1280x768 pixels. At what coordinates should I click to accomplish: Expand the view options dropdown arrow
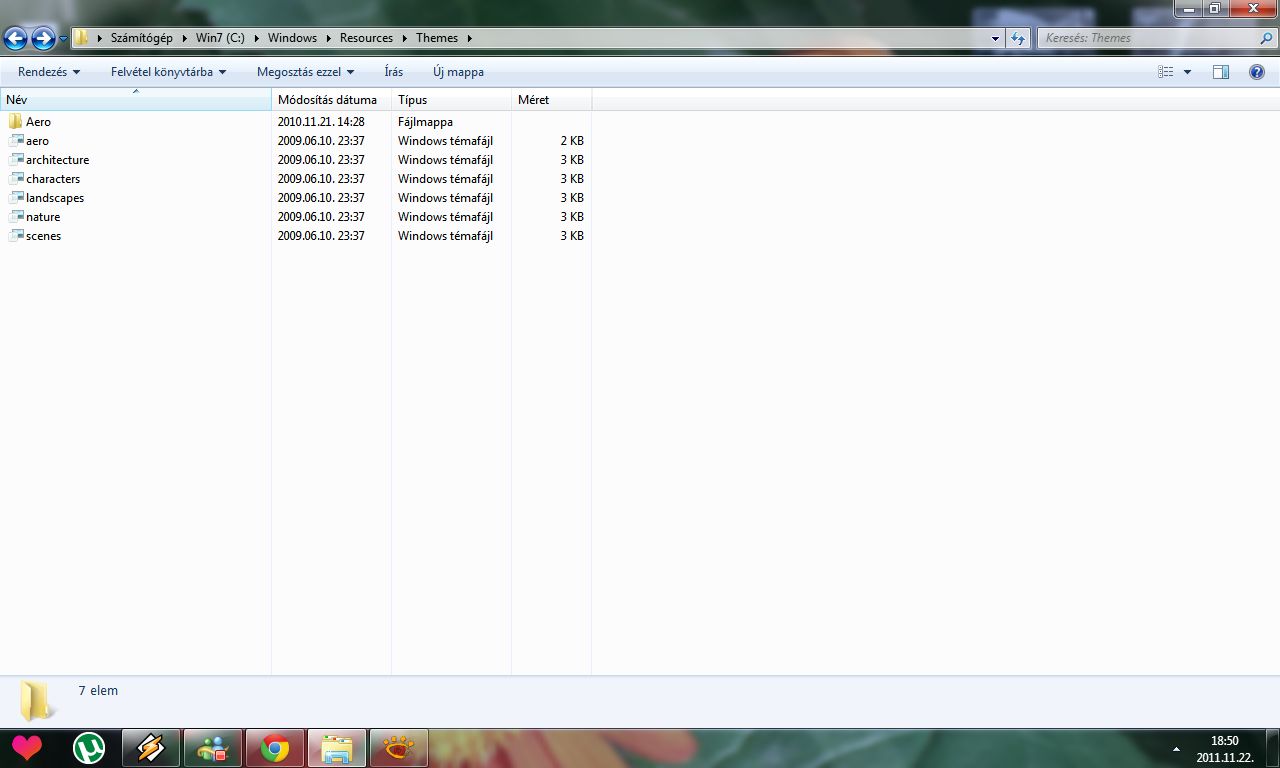(x=1188, y=72)
